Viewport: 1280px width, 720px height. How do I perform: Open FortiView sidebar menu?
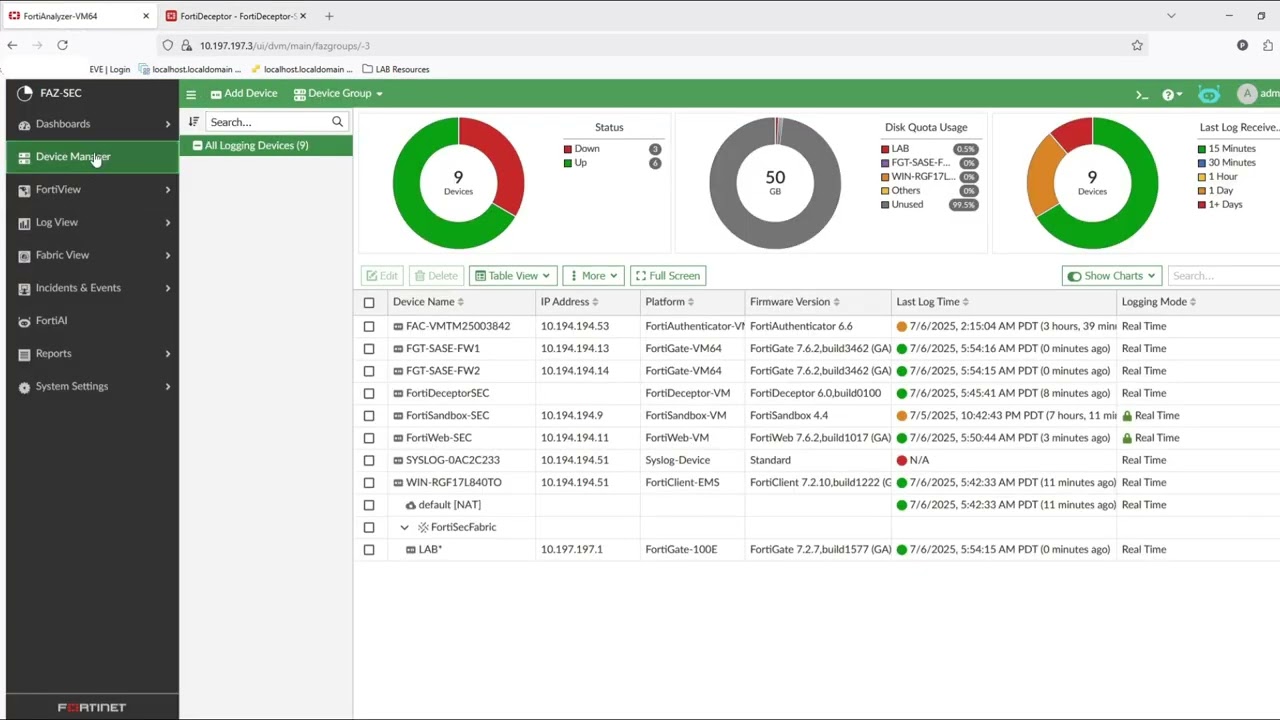[x=92, y=190]
